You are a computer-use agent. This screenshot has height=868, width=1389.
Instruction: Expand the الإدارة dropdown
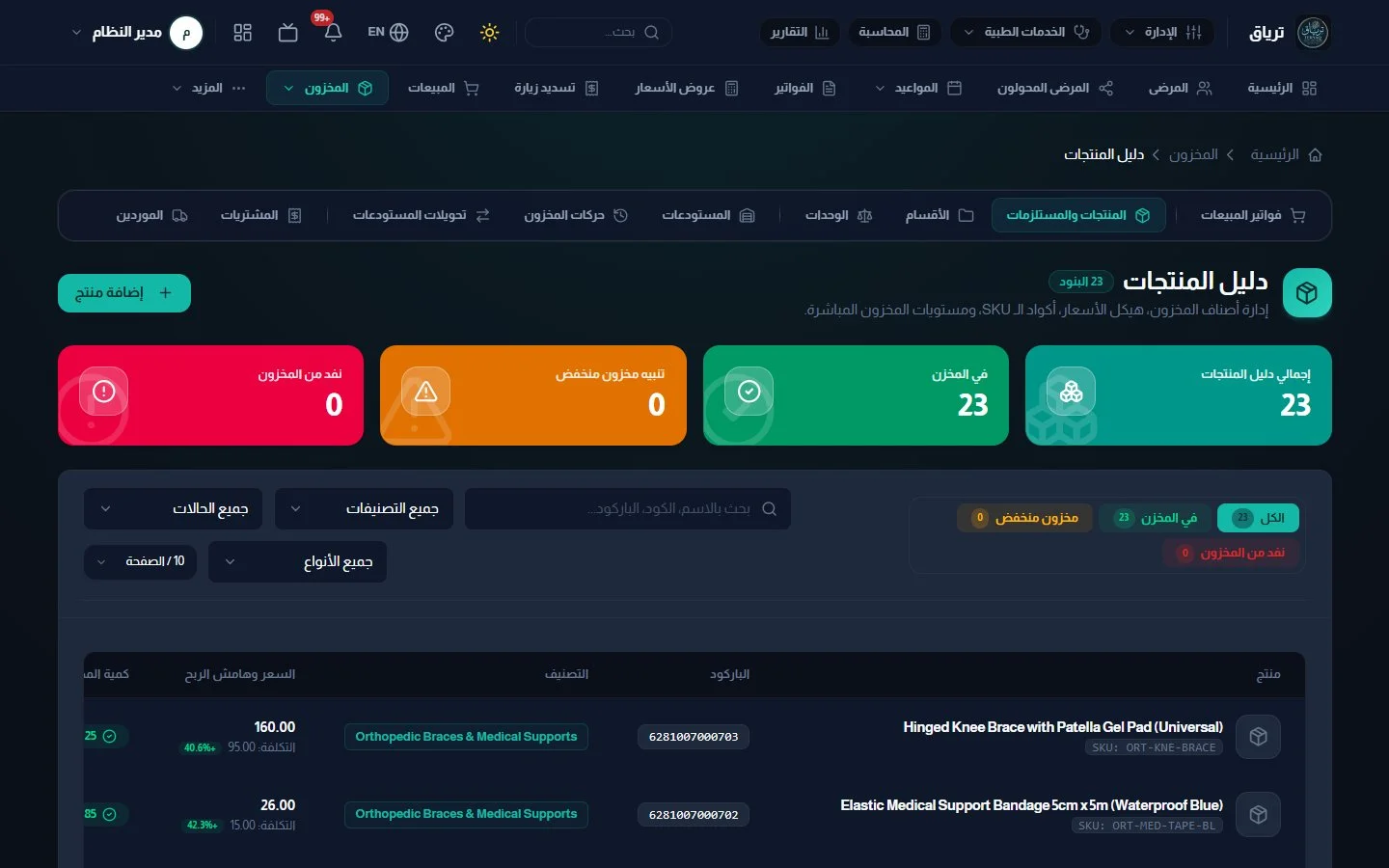[1162, 33]
